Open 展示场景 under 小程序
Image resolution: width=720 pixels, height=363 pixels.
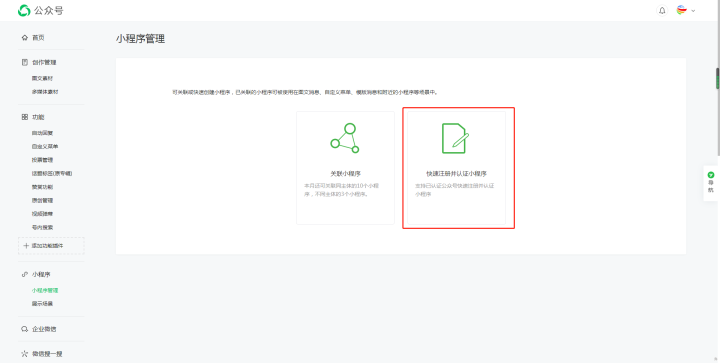pos(42,304)
